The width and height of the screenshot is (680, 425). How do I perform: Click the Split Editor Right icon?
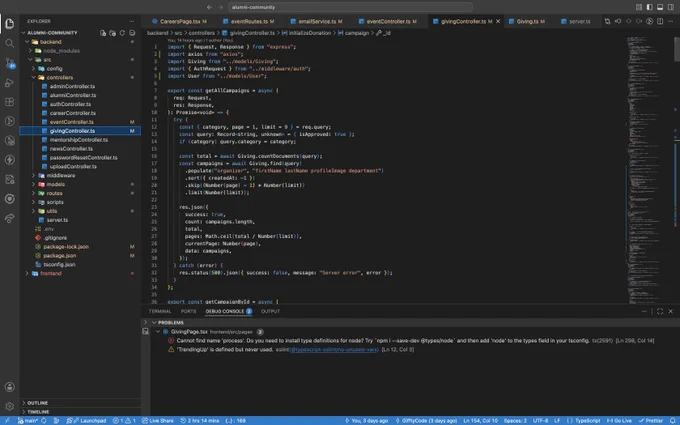coord(660,21)
